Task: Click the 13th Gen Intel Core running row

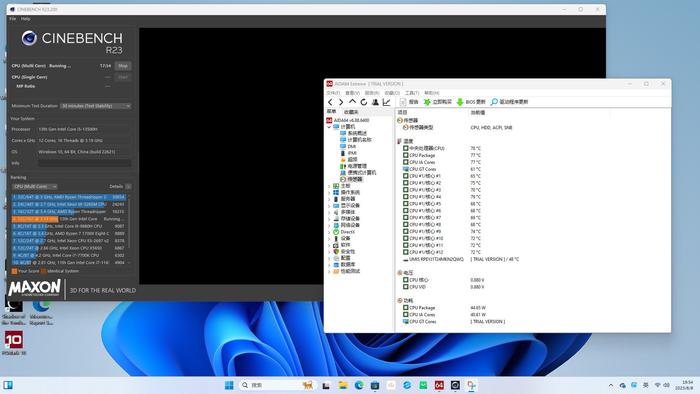Action: point(69,219)
